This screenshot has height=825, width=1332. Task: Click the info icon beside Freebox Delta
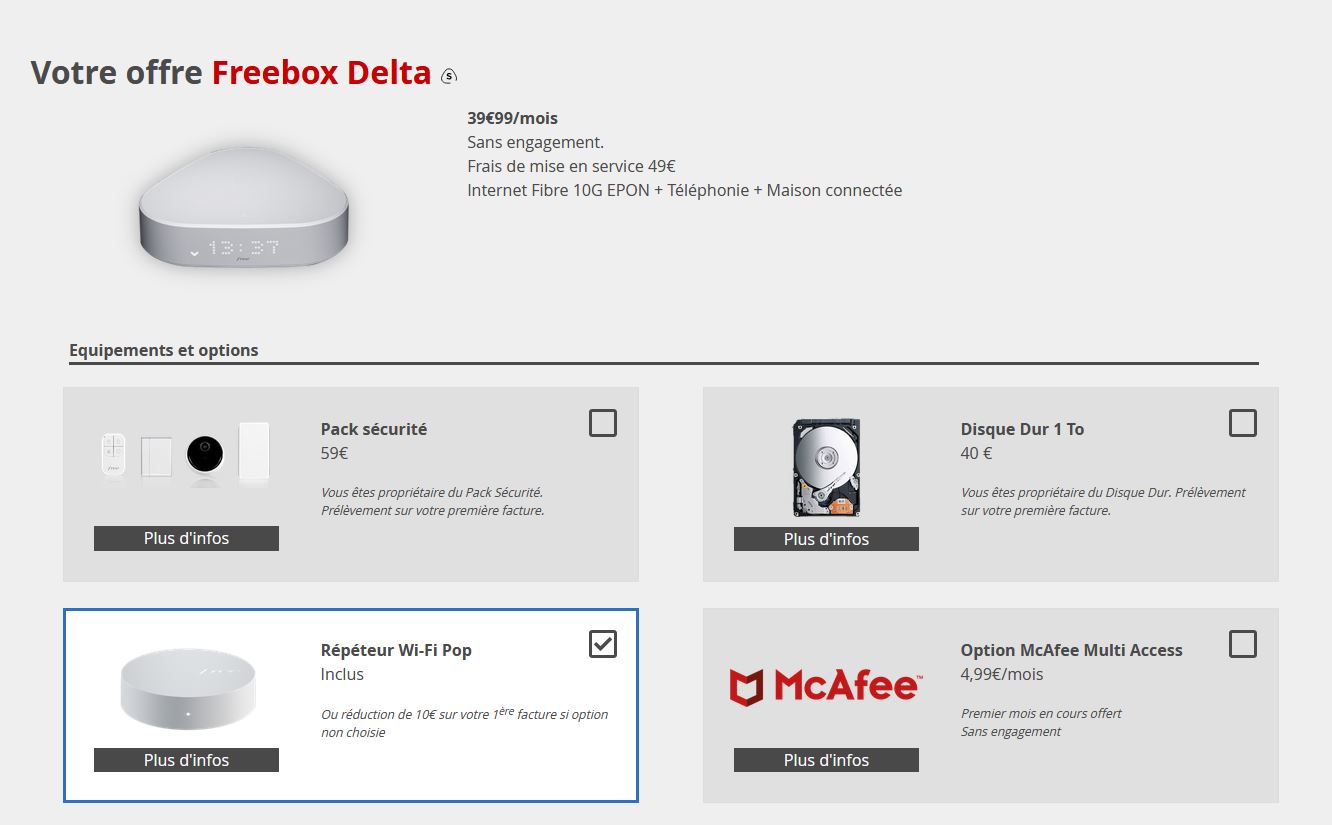coord(450,75)
